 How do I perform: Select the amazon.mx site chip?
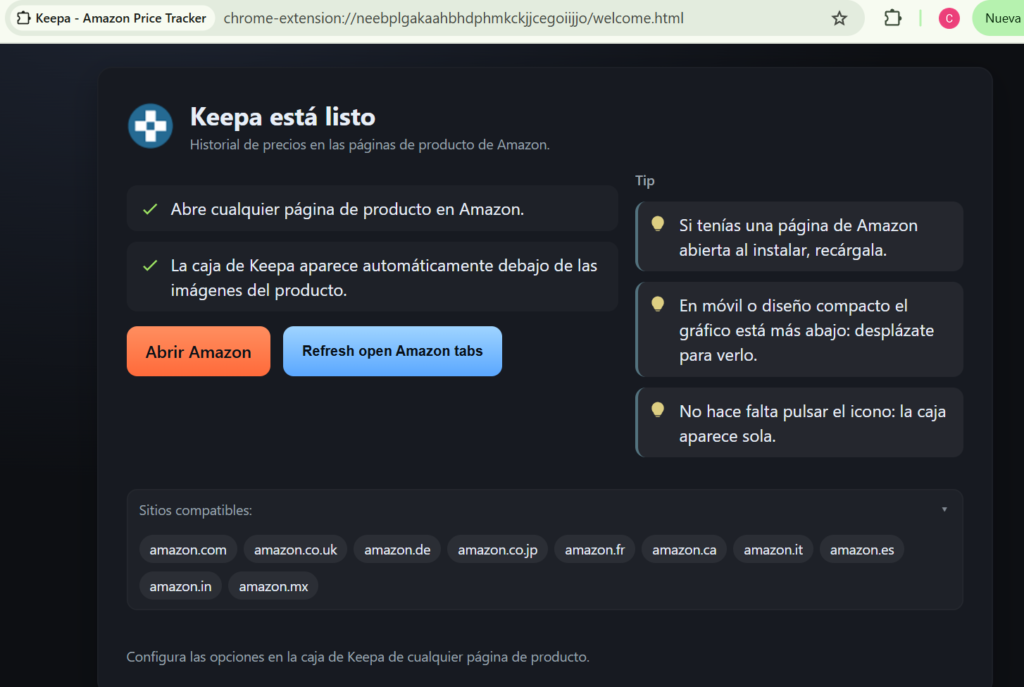(273, 586)
